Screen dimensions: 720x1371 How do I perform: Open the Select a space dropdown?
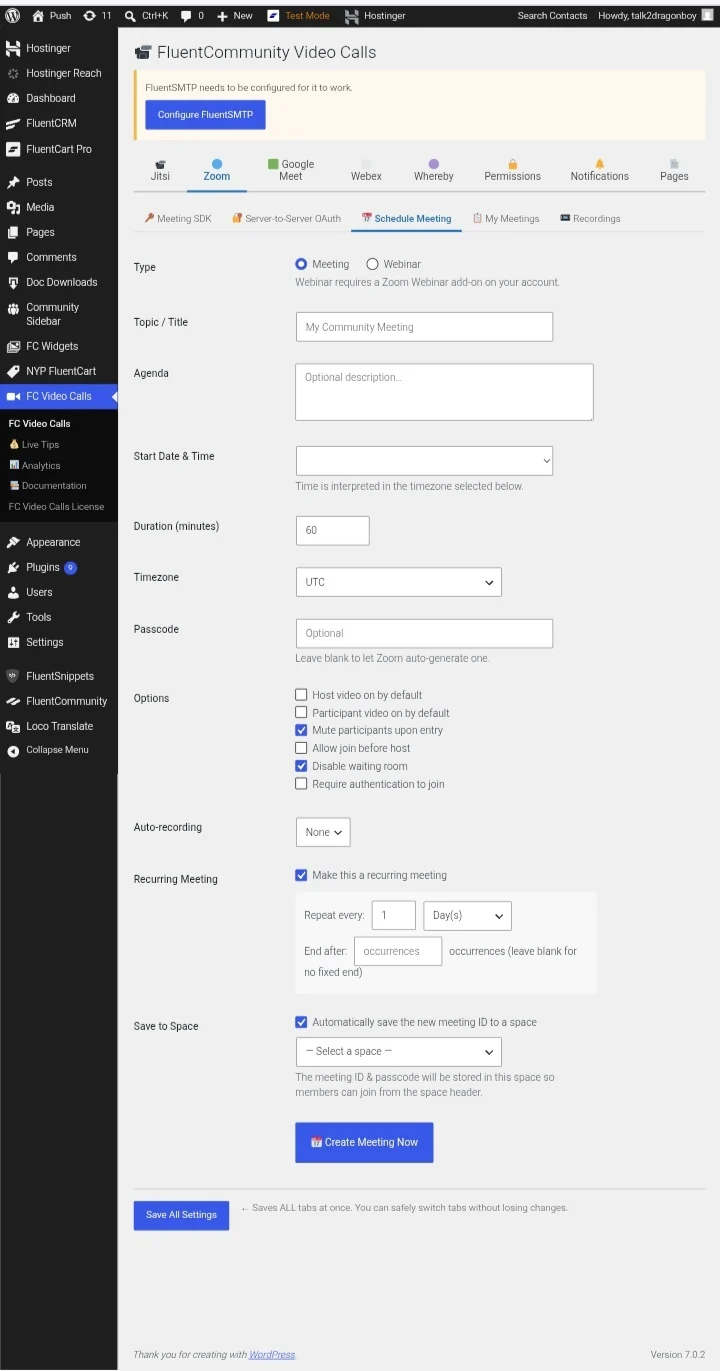(398, 1052)
